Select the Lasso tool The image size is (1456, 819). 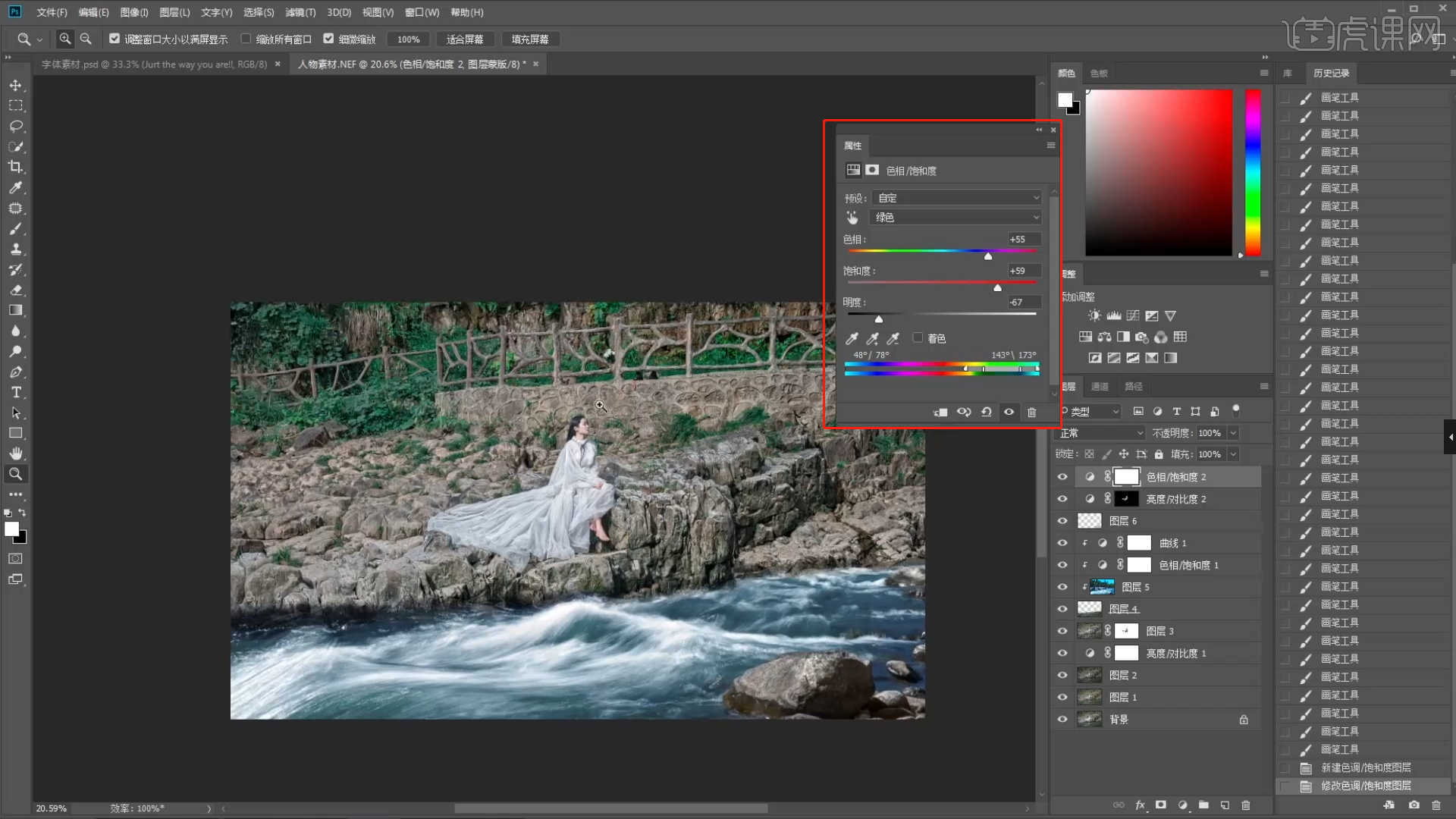click(x=16, y=126)
